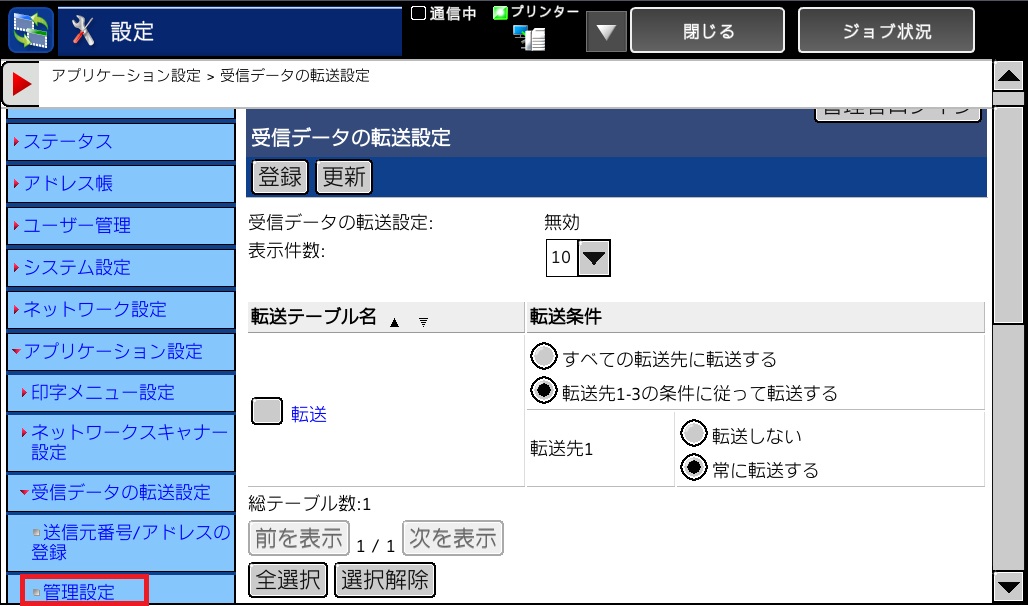This screenshot has height=606, width=1028.
Task: Choose 転送しない for 転送先1
Action: (x=692, y=434)
